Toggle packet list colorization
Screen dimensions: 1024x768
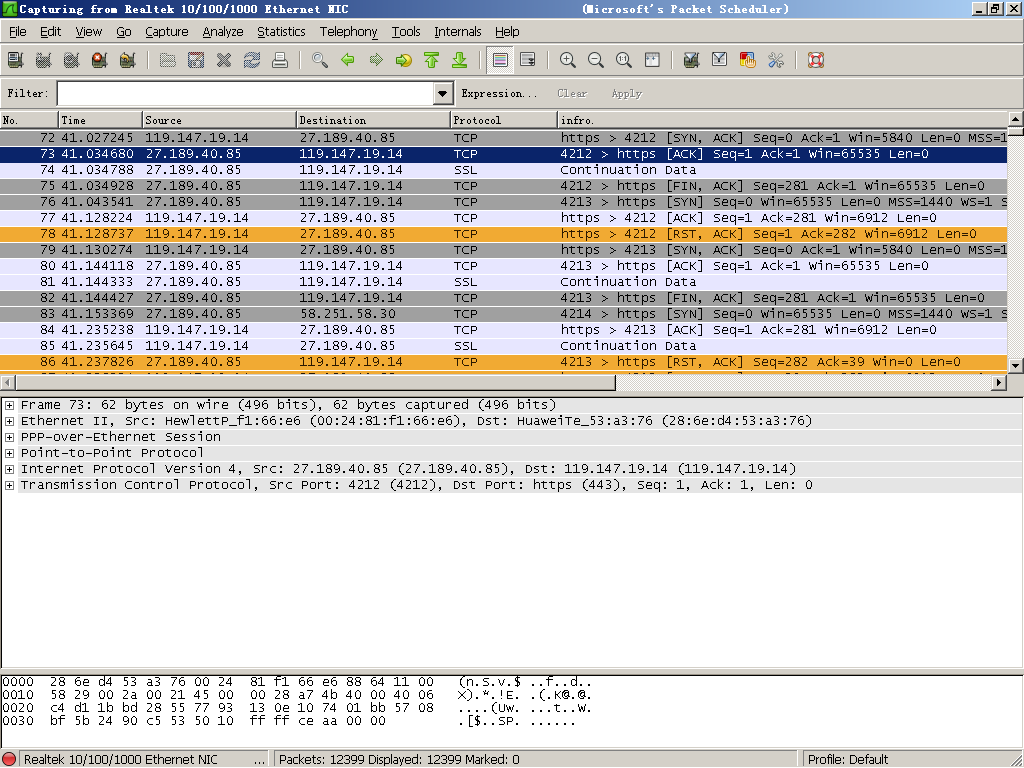pos(500,60)
